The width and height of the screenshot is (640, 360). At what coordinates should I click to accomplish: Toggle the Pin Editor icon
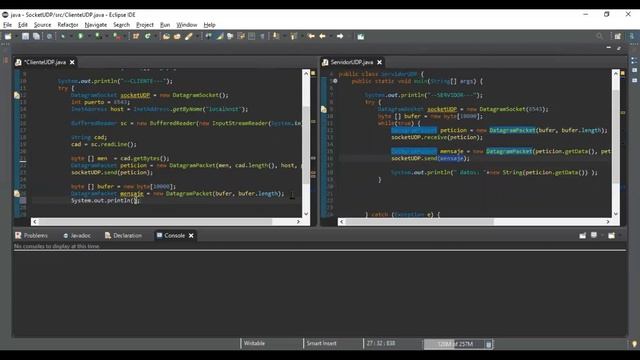tap(361, 37)
